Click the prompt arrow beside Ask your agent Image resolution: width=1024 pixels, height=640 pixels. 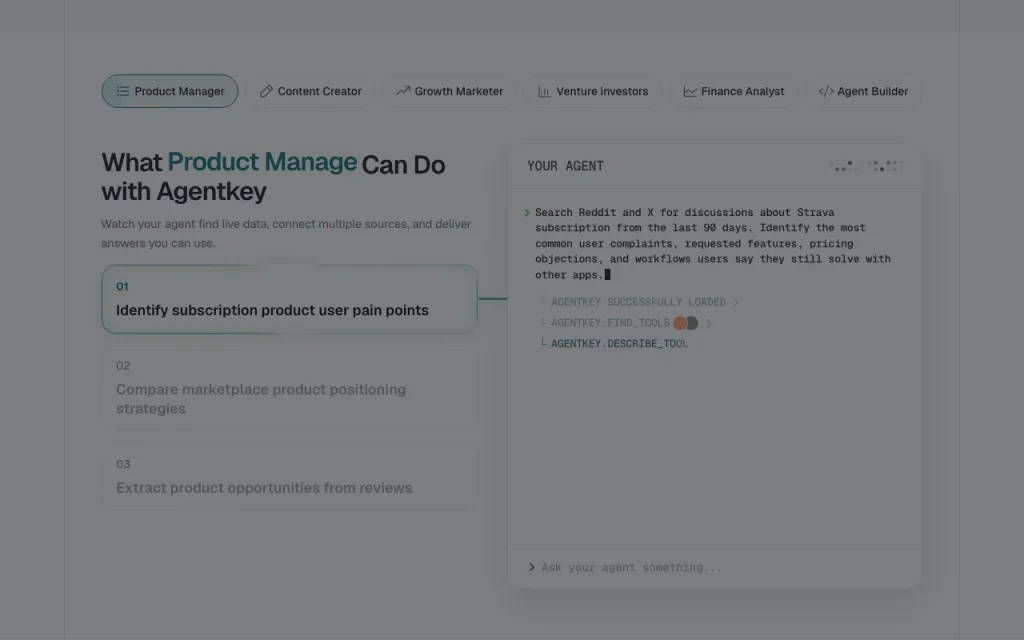[532, 568]
